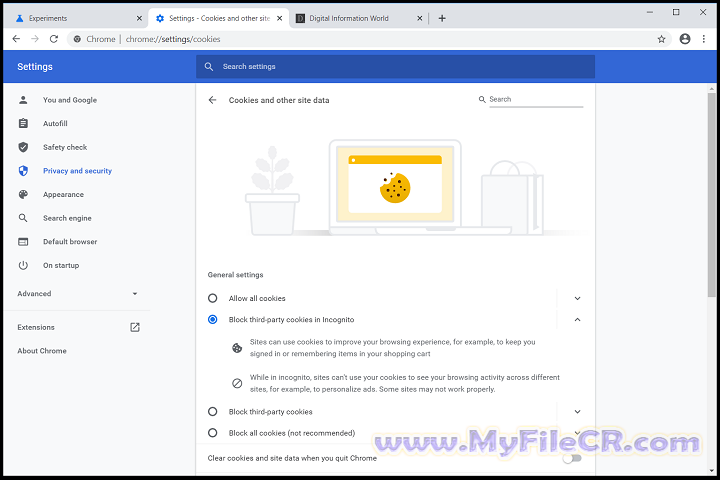Open the Appearance settings section
The width and height of the screenshot is (720, 480).
(63, 194)
